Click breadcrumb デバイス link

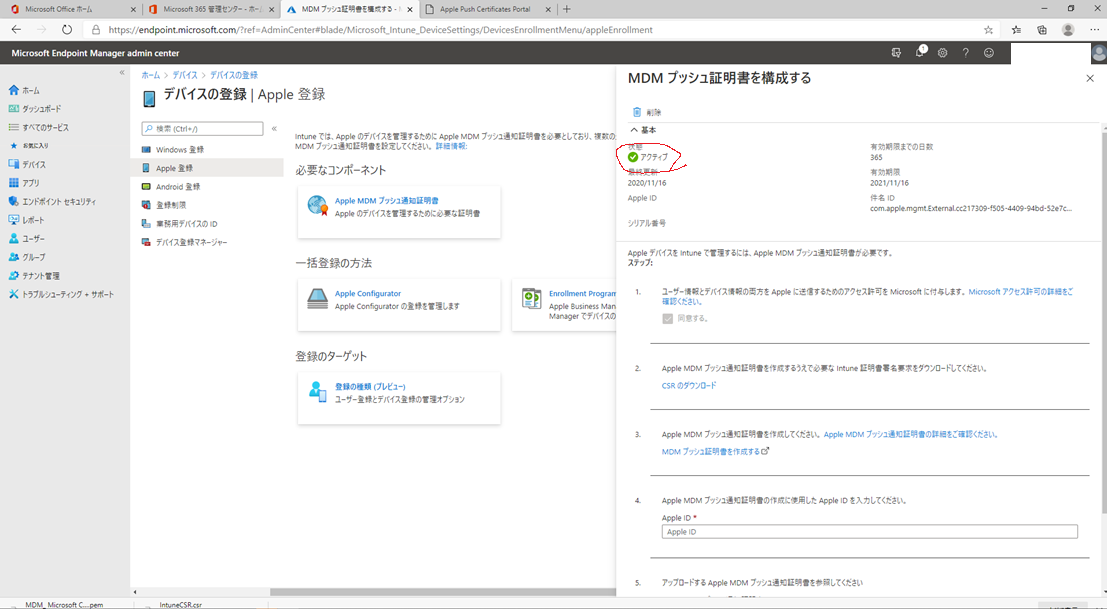[x=185, y=75]
